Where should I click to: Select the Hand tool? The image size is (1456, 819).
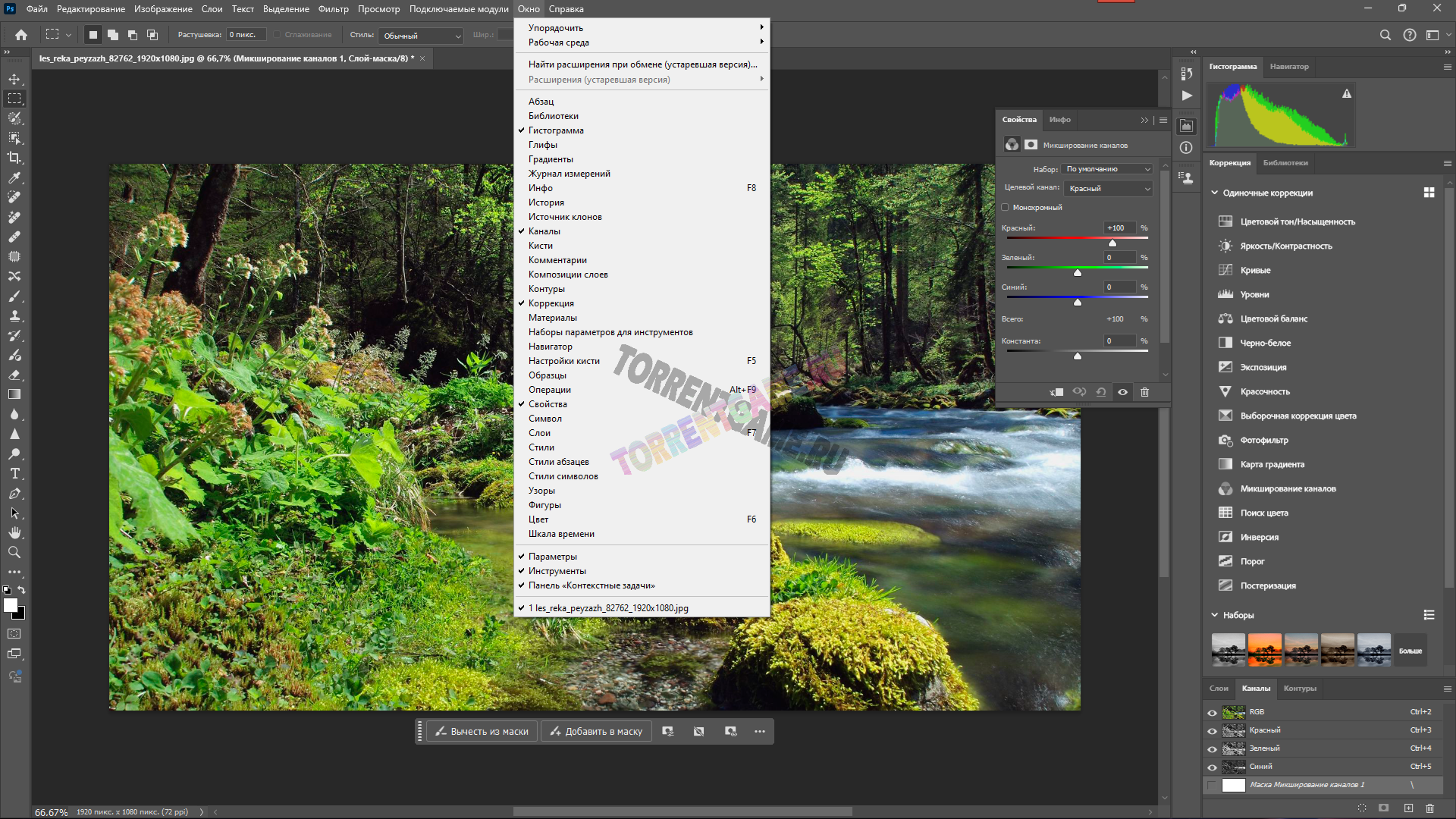14,533
